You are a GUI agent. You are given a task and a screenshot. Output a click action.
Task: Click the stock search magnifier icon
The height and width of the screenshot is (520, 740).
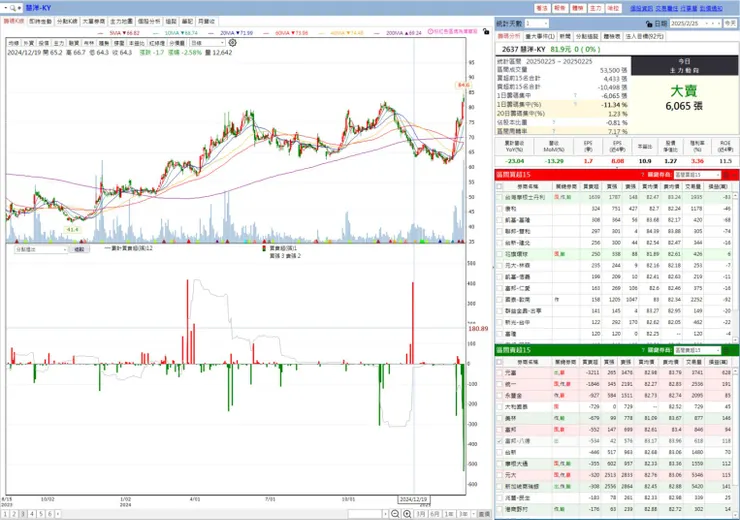tap(13, 8)
